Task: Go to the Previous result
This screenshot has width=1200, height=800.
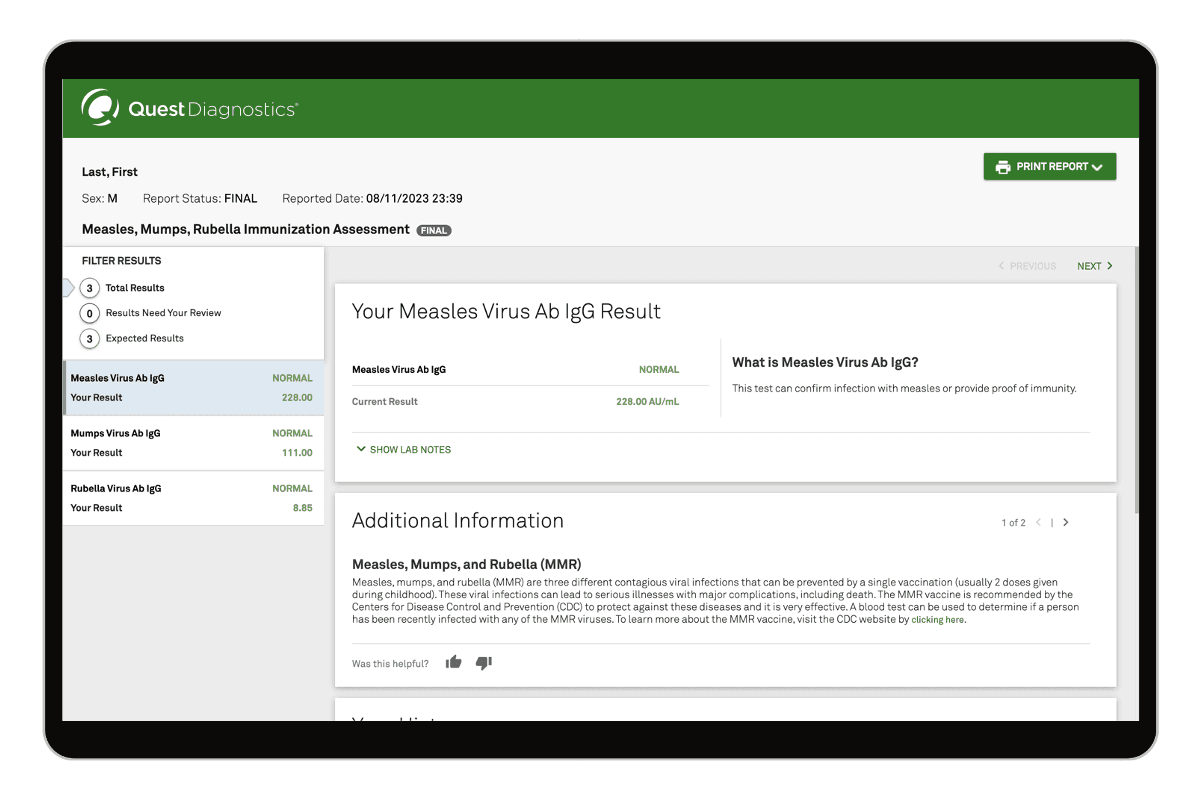Action: (1027, 266)
